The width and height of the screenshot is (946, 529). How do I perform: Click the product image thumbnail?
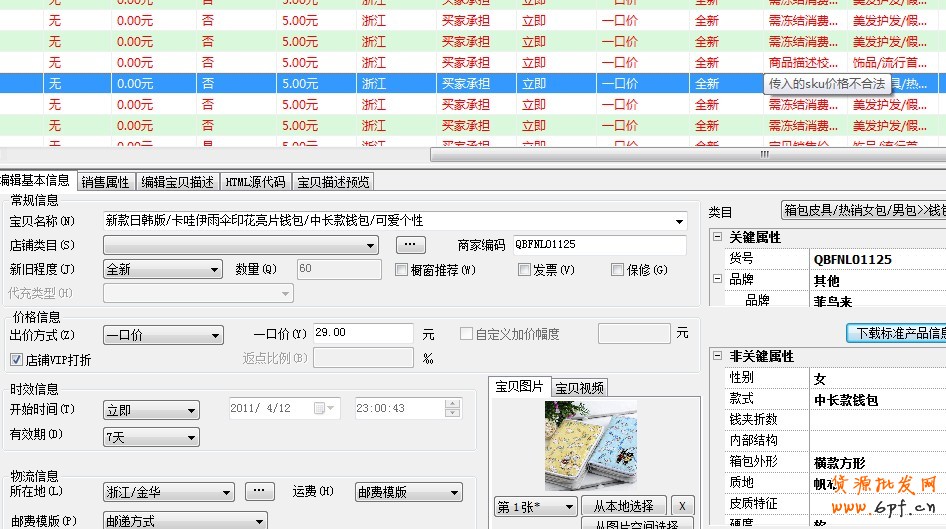pos(590,445)
